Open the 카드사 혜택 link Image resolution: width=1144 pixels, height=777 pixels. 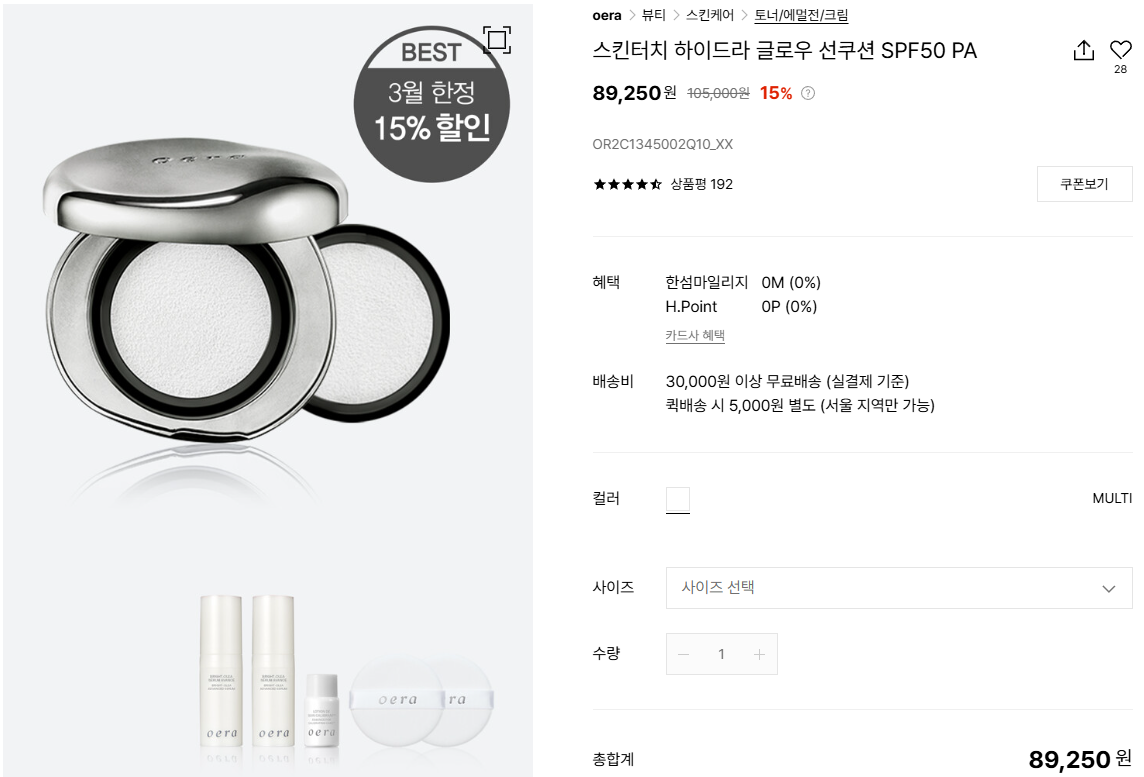pos(695,336)
